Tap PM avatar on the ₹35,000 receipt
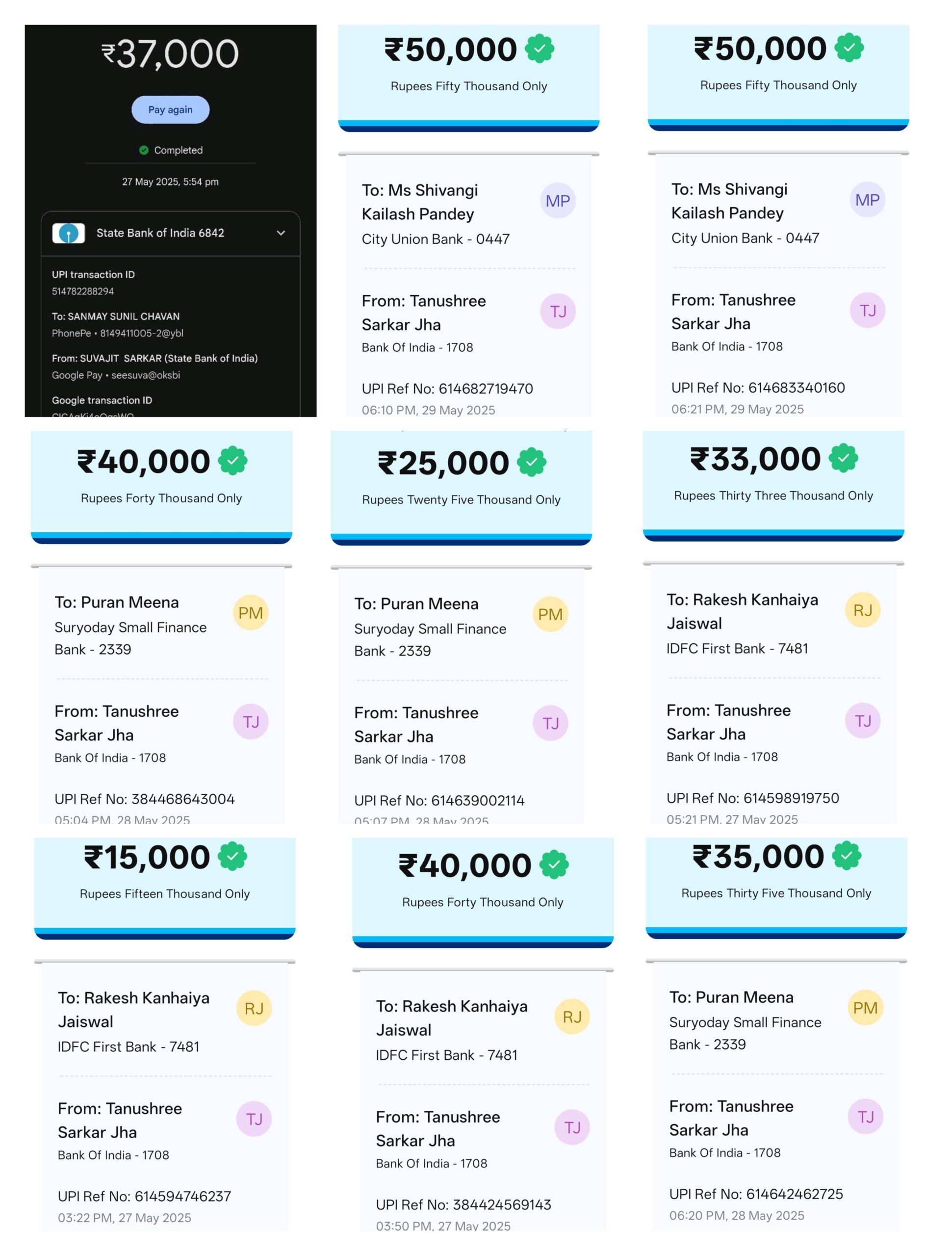Viewport: 952px width, 1256px height. (x=865, y=1007)
